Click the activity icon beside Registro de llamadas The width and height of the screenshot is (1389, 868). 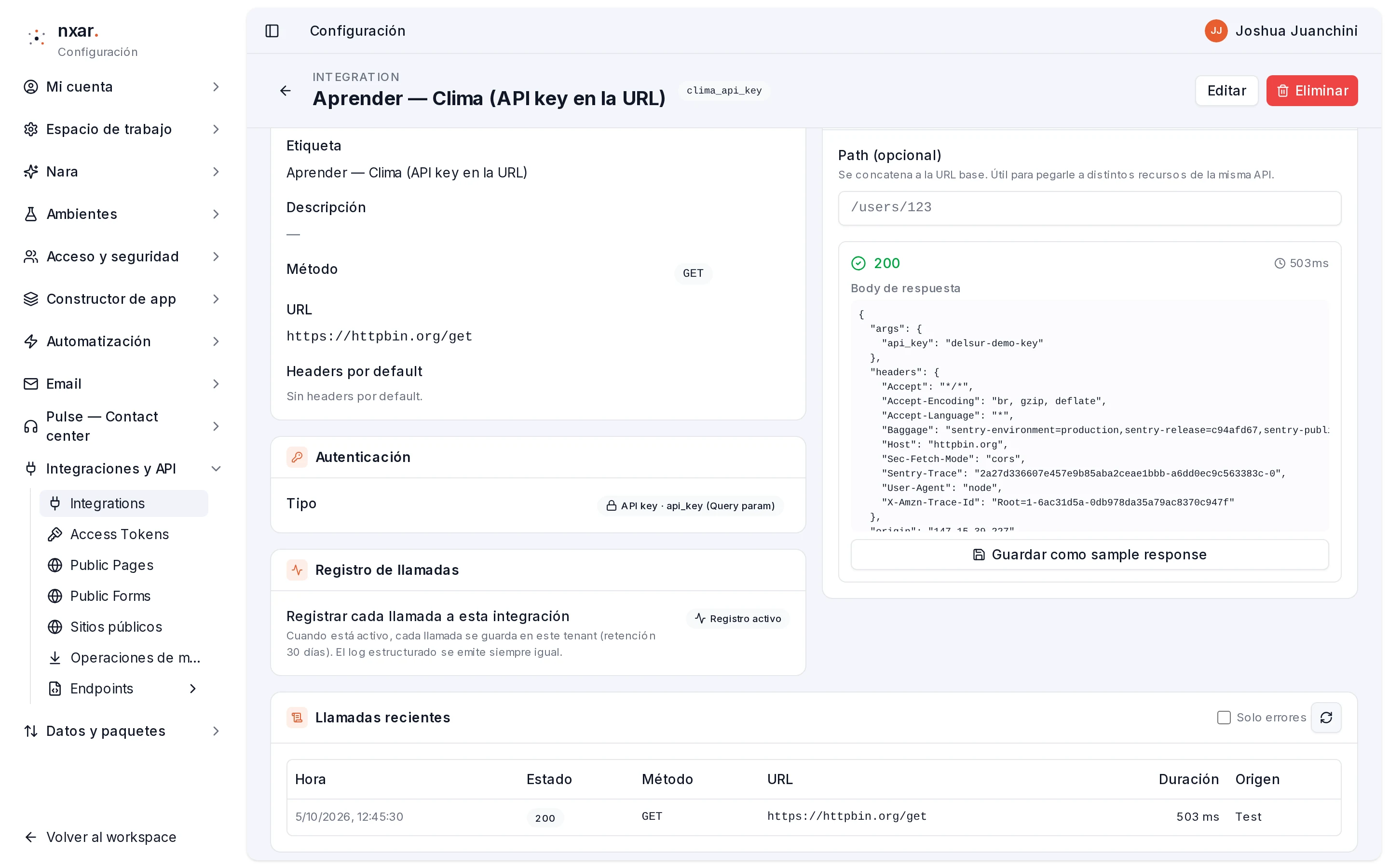coord(297,570)
